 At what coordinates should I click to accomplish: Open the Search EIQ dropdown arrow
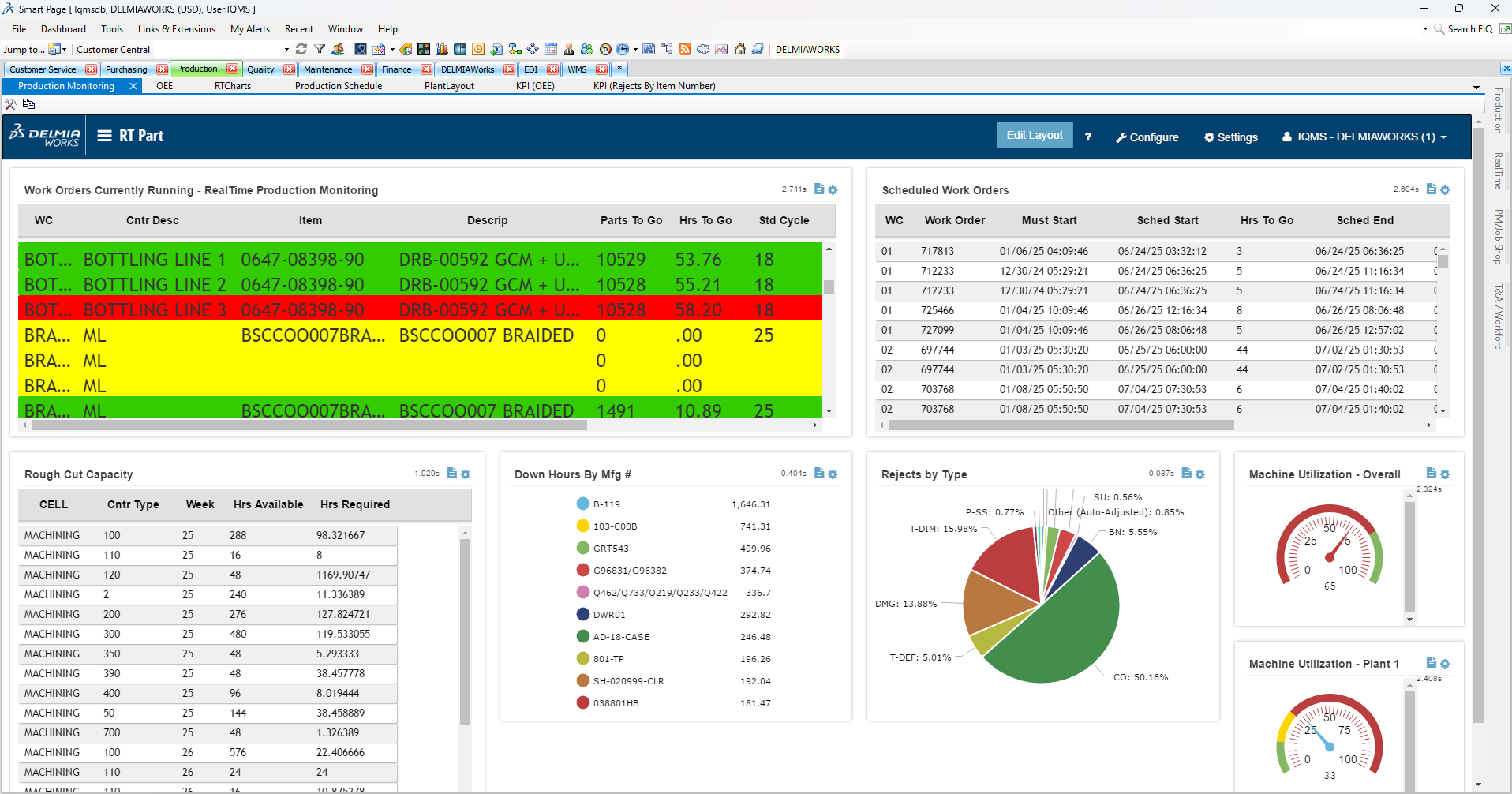click(x=1425, y=29)
